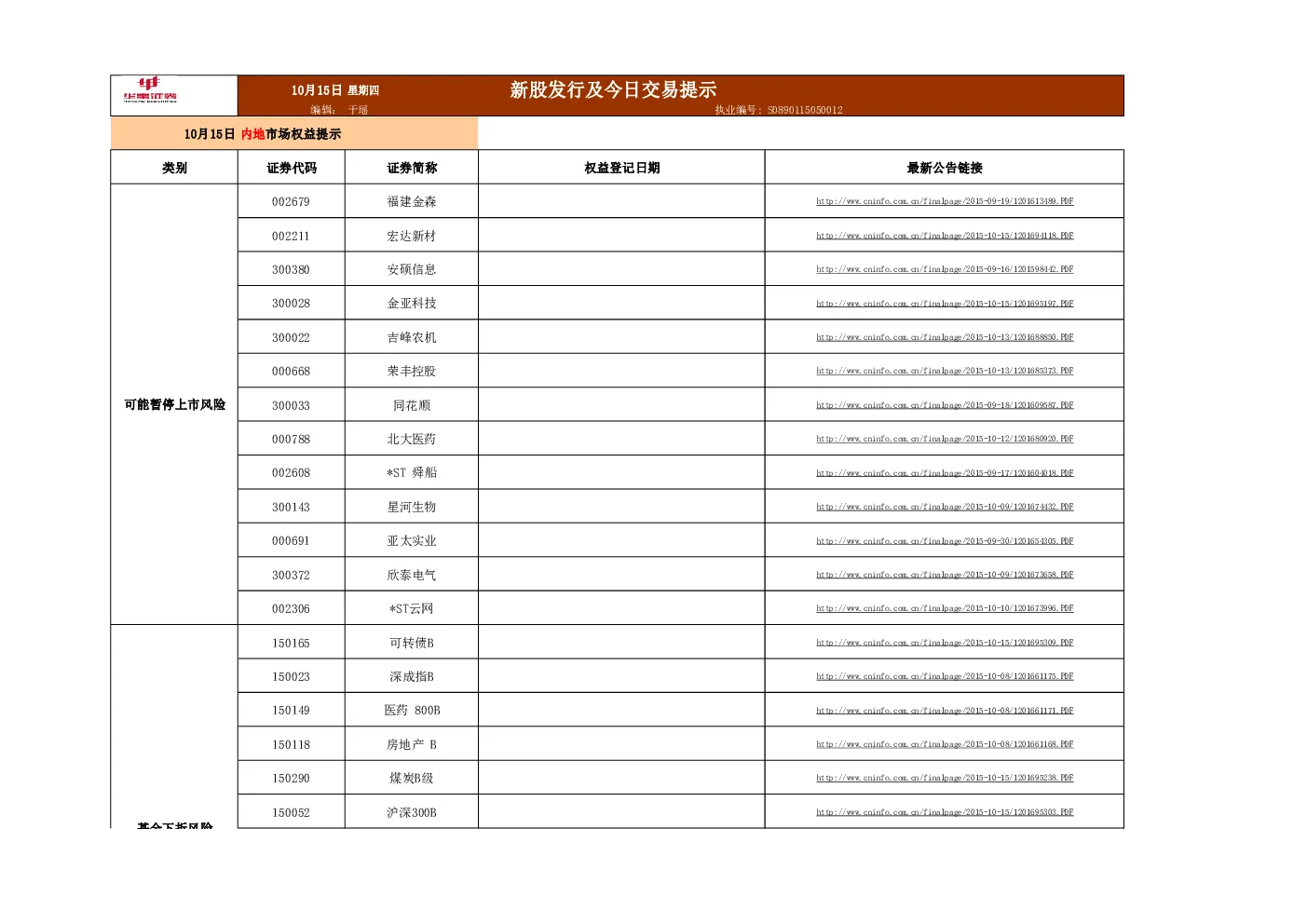
Task: Select security code 300380
Action: pos(291,269)
